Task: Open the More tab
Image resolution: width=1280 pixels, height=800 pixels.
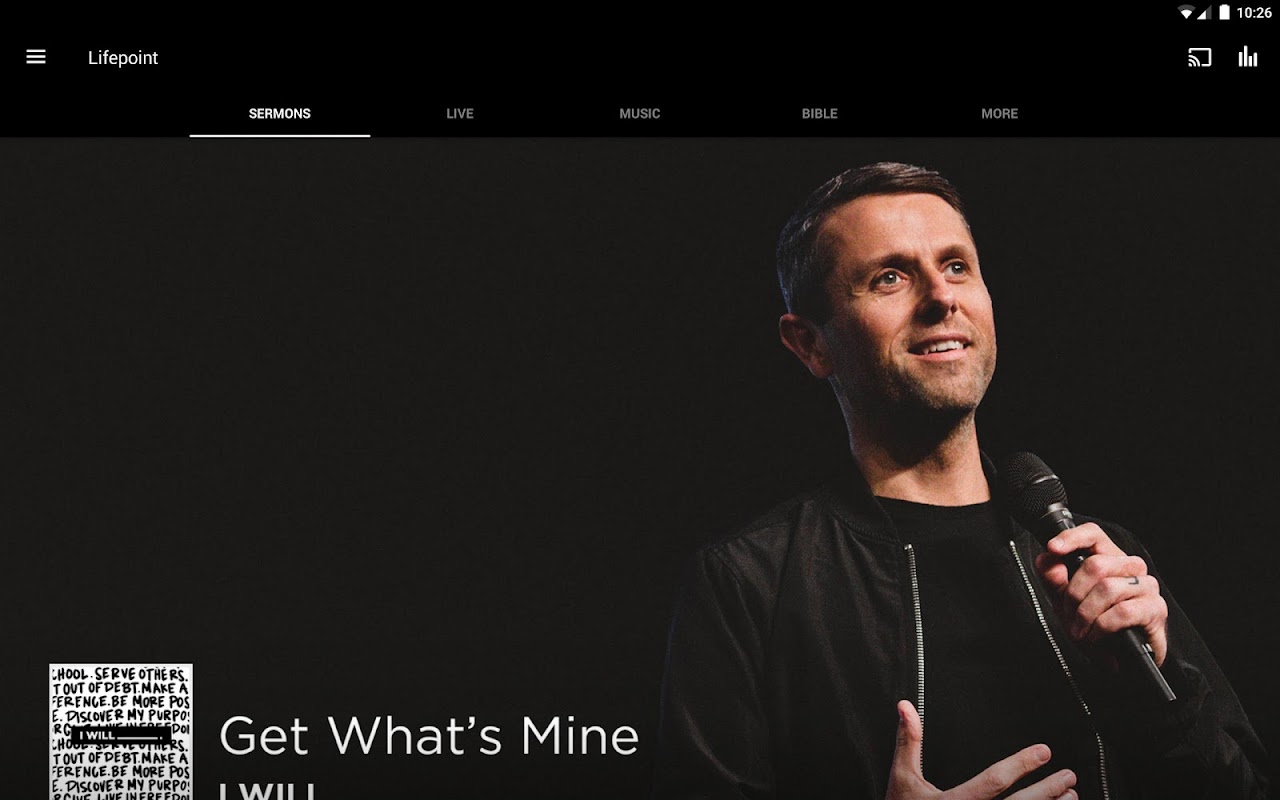Action: pos(1000,114)
